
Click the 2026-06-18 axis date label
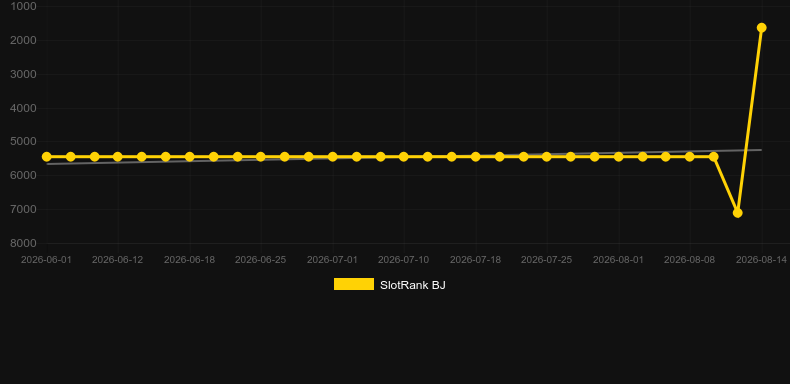[189, 260]
